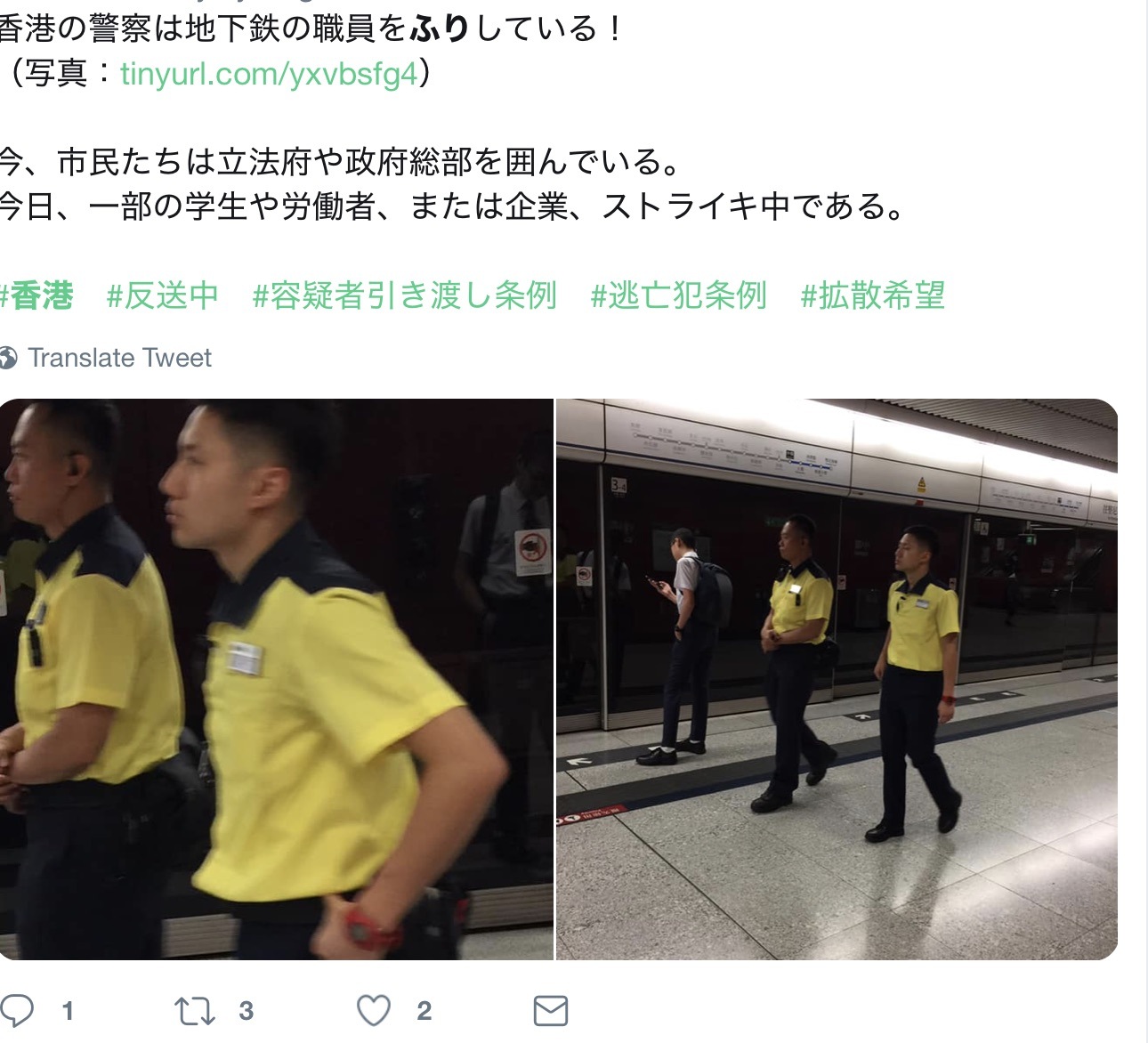Image resolution: width=1148 pixels, height=1043 pixels.
Task: Click the globe icon beside Translate Tweet
Action: click(8, 358)
